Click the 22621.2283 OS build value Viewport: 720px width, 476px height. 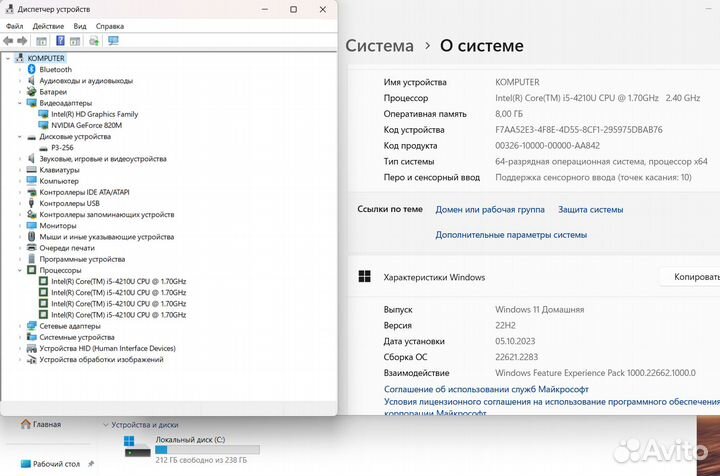coord(516,357)
